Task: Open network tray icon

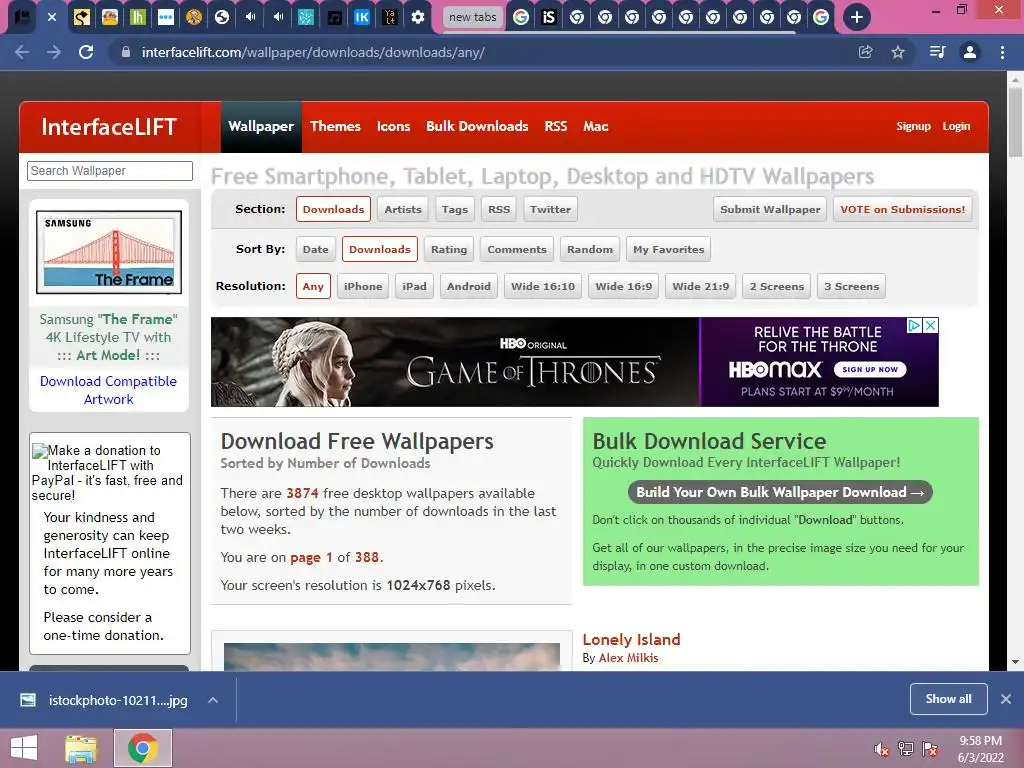Action: coord(906,749)
